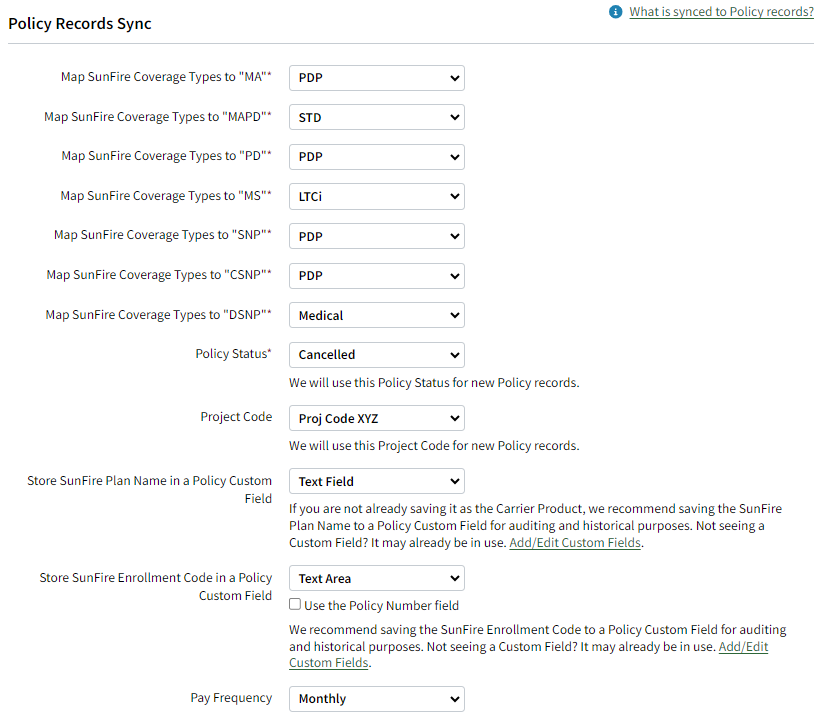Click "We will use this Policy Status" helper text
Screen dimensions: 820x722
click(x=434, y=383)
